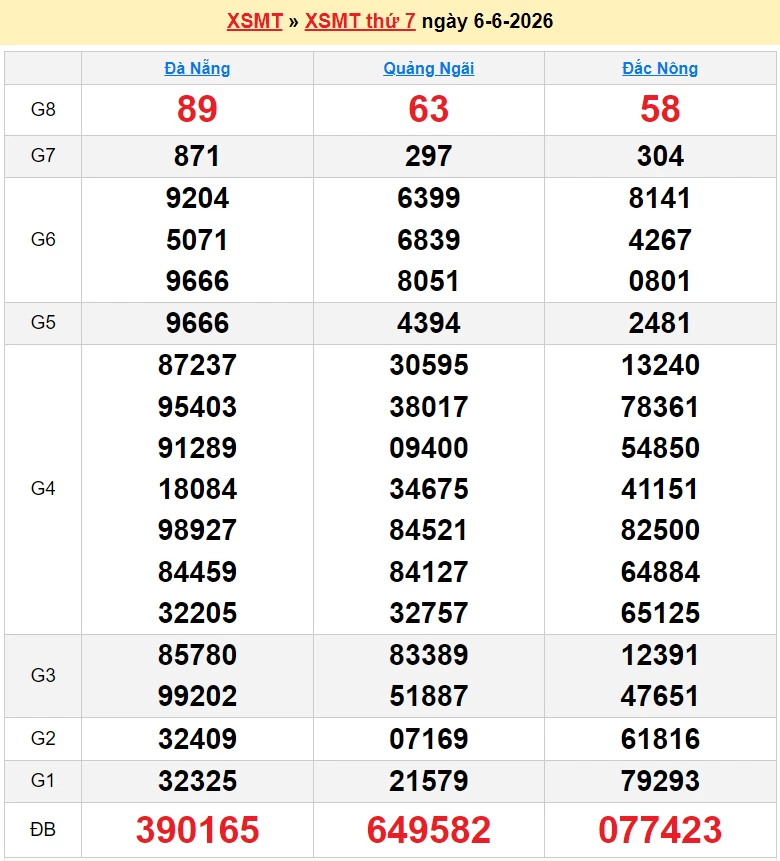Select the G6 row label
Screen dimensions: 780x861
(x=43, y=239)
